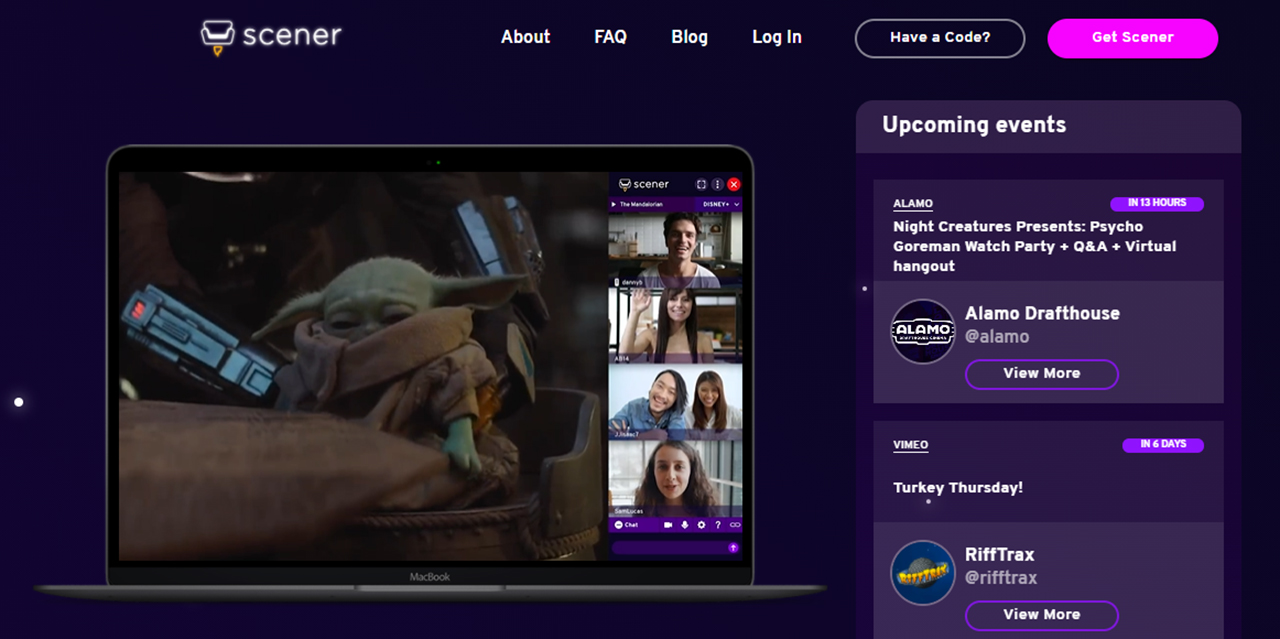1280x639 pixels.
Task: Open the three-dot menu in the Scener sidebar
Action: [717, 184]
